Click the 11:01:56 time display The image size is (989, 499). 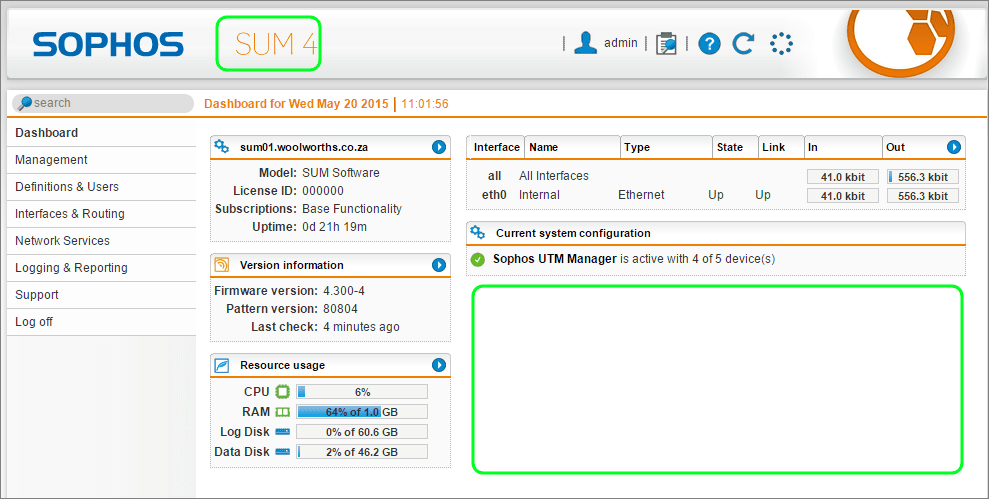(x=425, y=103)
